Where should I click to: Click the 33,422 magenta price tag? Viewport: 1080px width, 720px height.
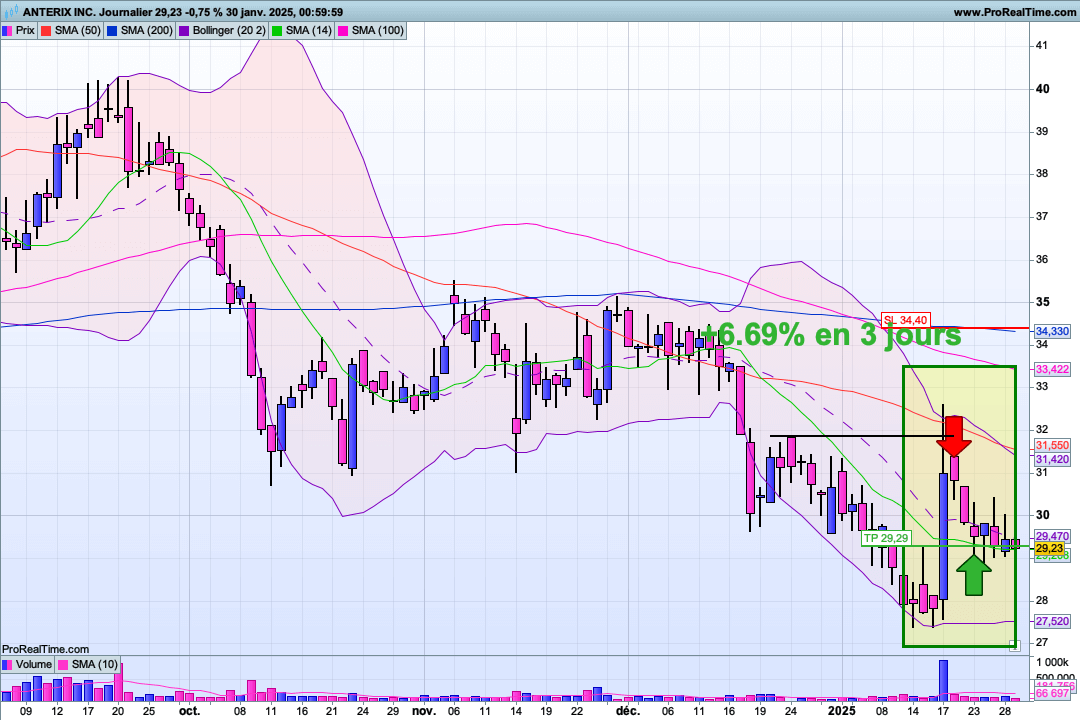click(x=1051, y=369)
